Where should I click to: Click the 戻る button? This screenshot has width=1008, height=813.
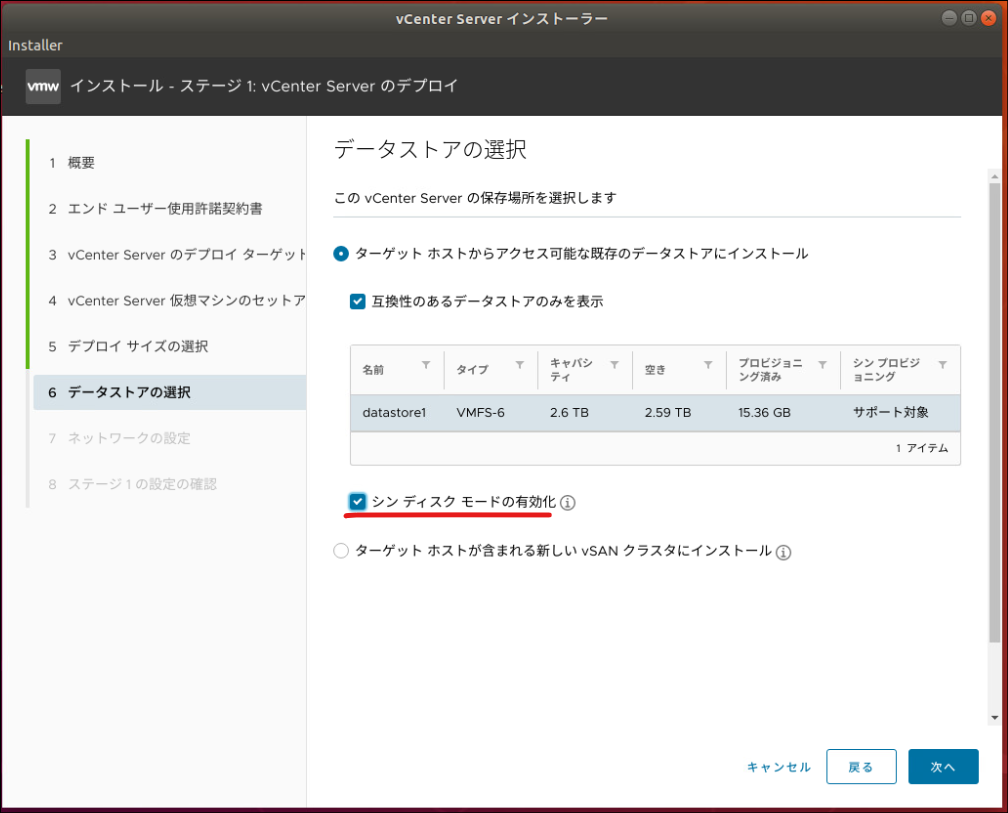(861, 767)
